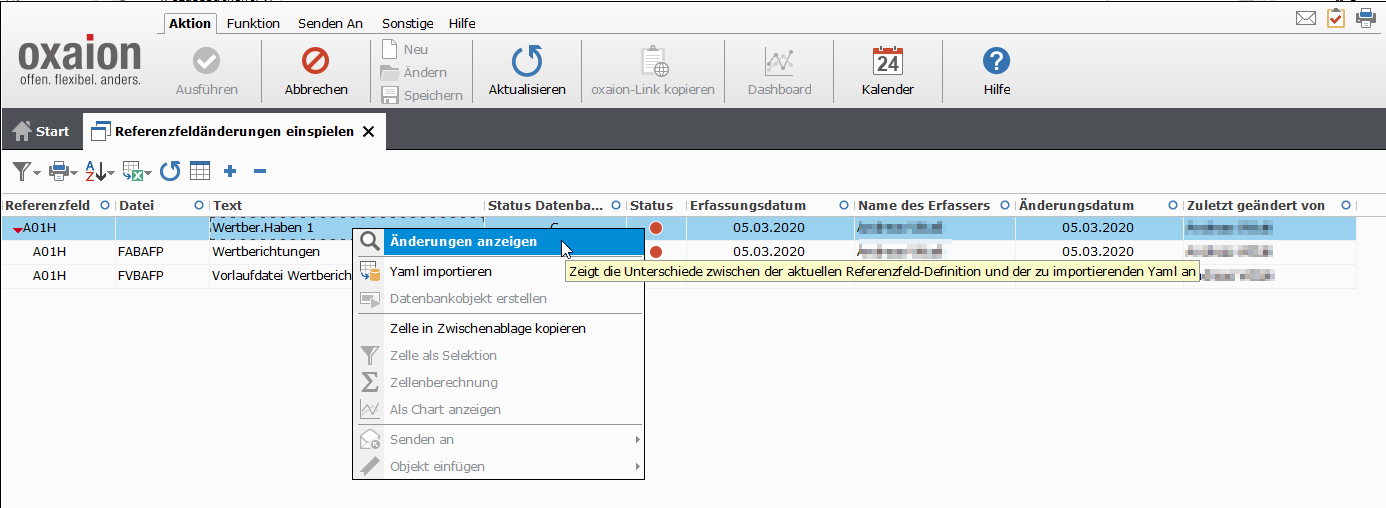Click the Aktualisieren refresh button
The height and width of the screenshot is (508, 1386).
tap(527, 62)
